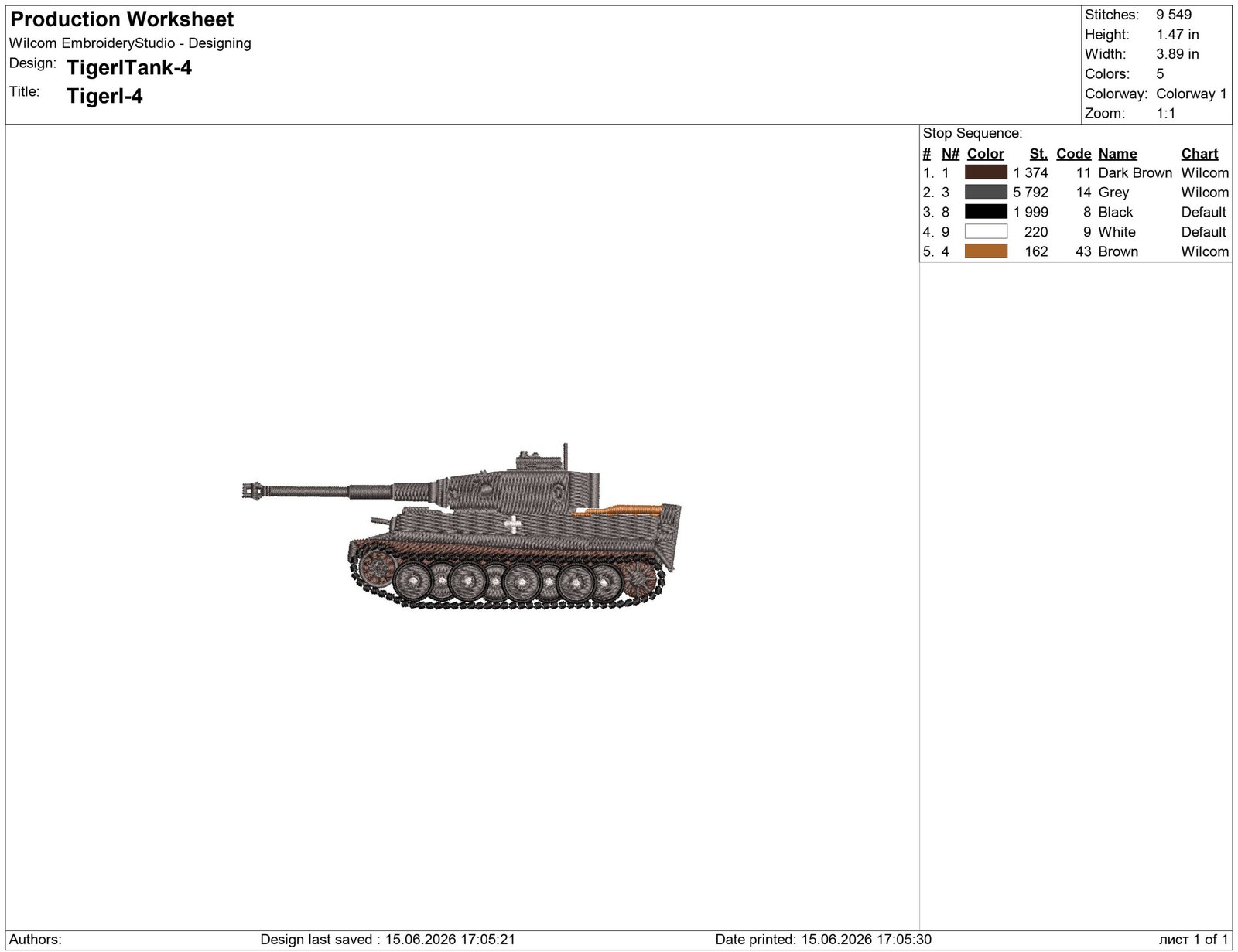Click the 'Code' column header
The height and width of the screenshot is (952, 1238).
[x=1074, y=154]
